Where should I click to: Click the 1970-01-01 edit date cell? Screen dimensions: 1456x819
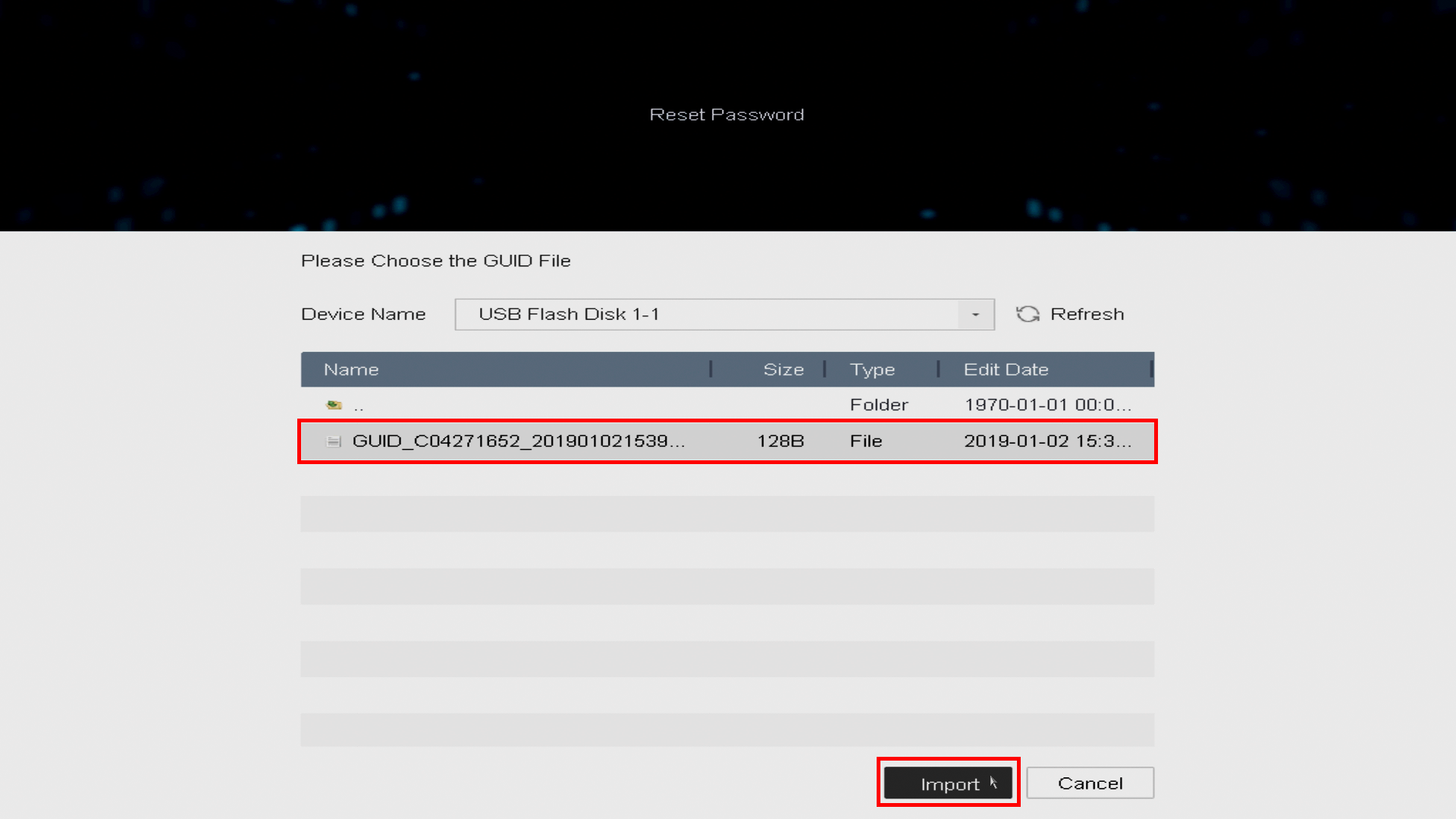point(1047,405)
